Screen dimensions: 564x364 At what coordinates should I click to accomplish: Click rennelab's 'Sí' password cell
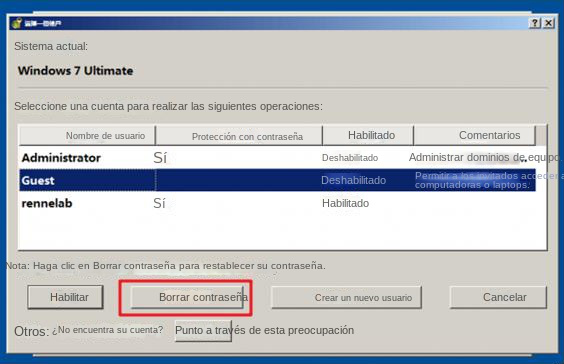[x=159, y=203]
